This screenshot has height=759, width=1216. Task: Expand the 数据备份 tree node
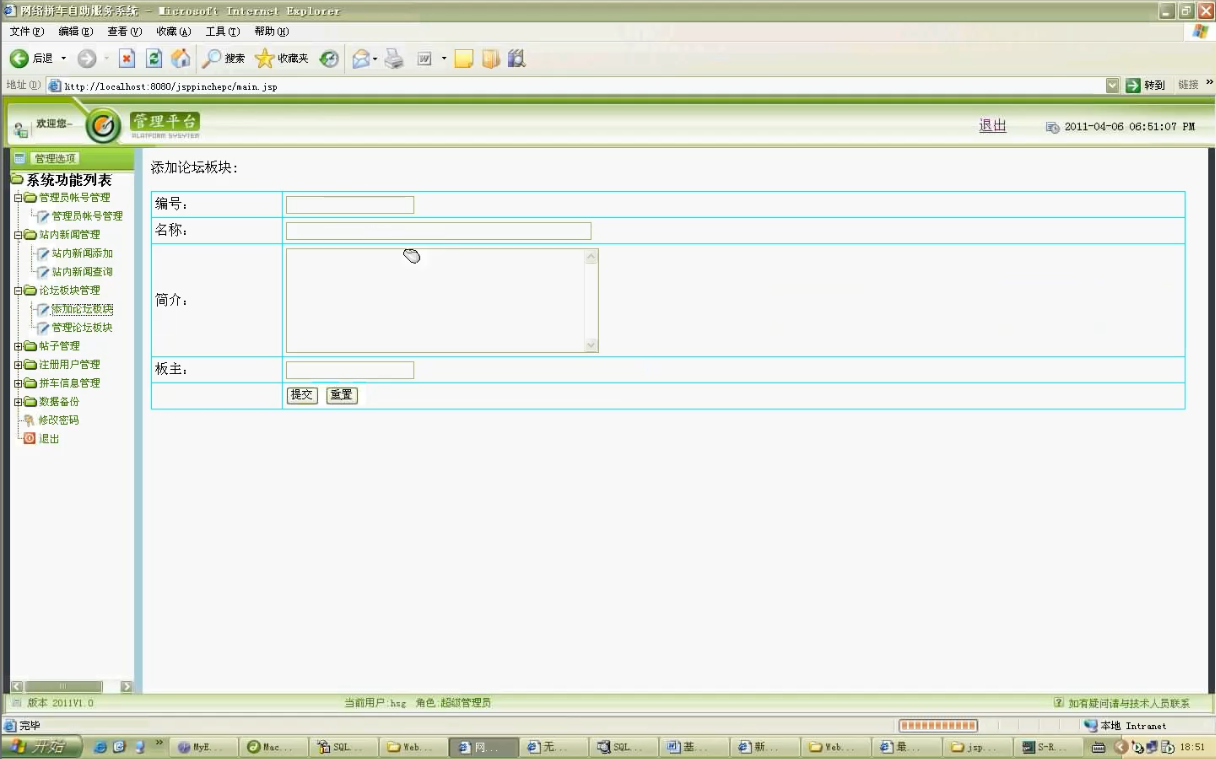point(18,402)
